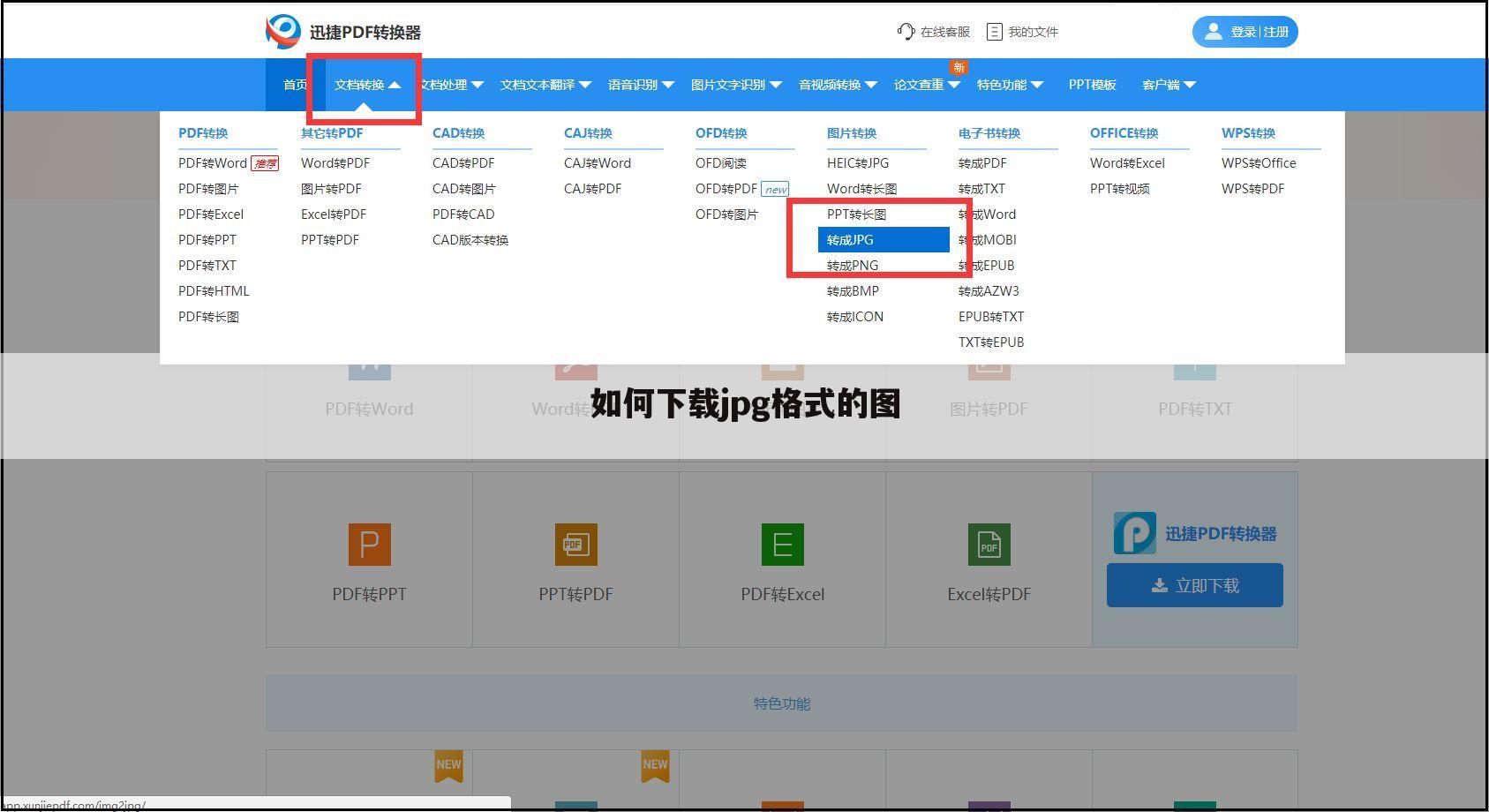
Task: Expand the 文档文本翻译 dropdown
Action: [x=545, y=85]
